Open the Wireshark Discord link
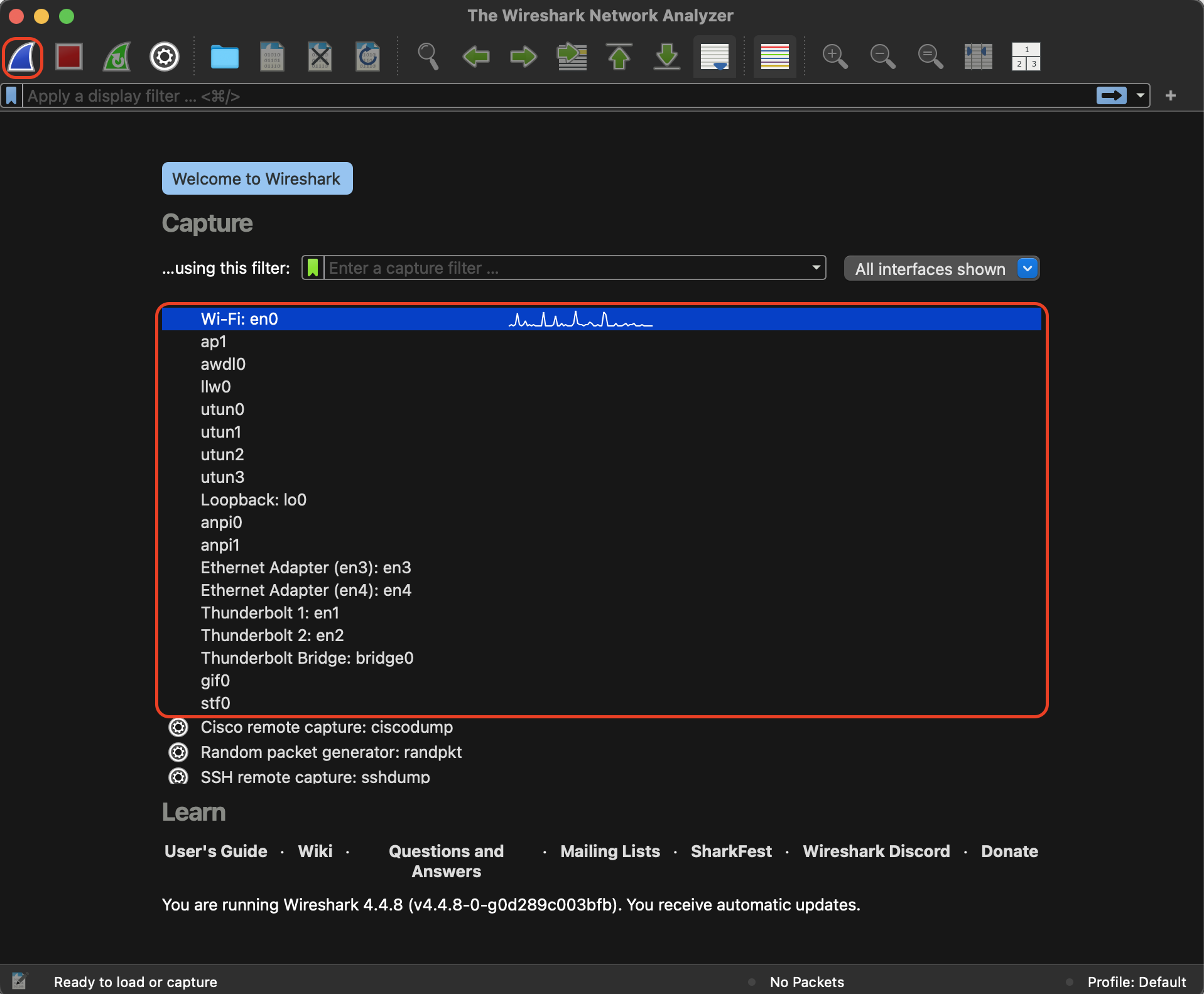The height and width of the screenshot is (994, 1204). [877, 851]
